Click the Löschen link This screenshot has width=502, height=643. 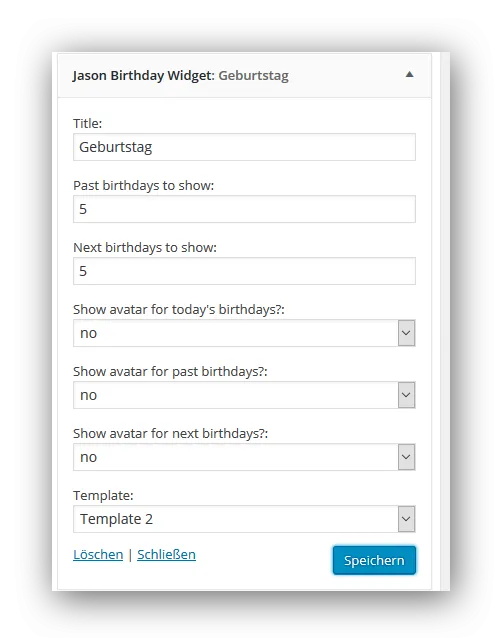pos(98,554)
